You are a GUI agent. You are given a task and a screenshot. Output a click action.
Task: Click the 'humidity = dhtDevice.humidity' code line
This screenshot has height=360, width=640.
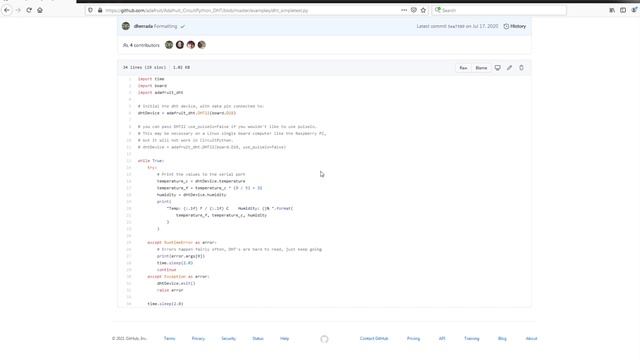pyautogui.click(x=191, y=195)
